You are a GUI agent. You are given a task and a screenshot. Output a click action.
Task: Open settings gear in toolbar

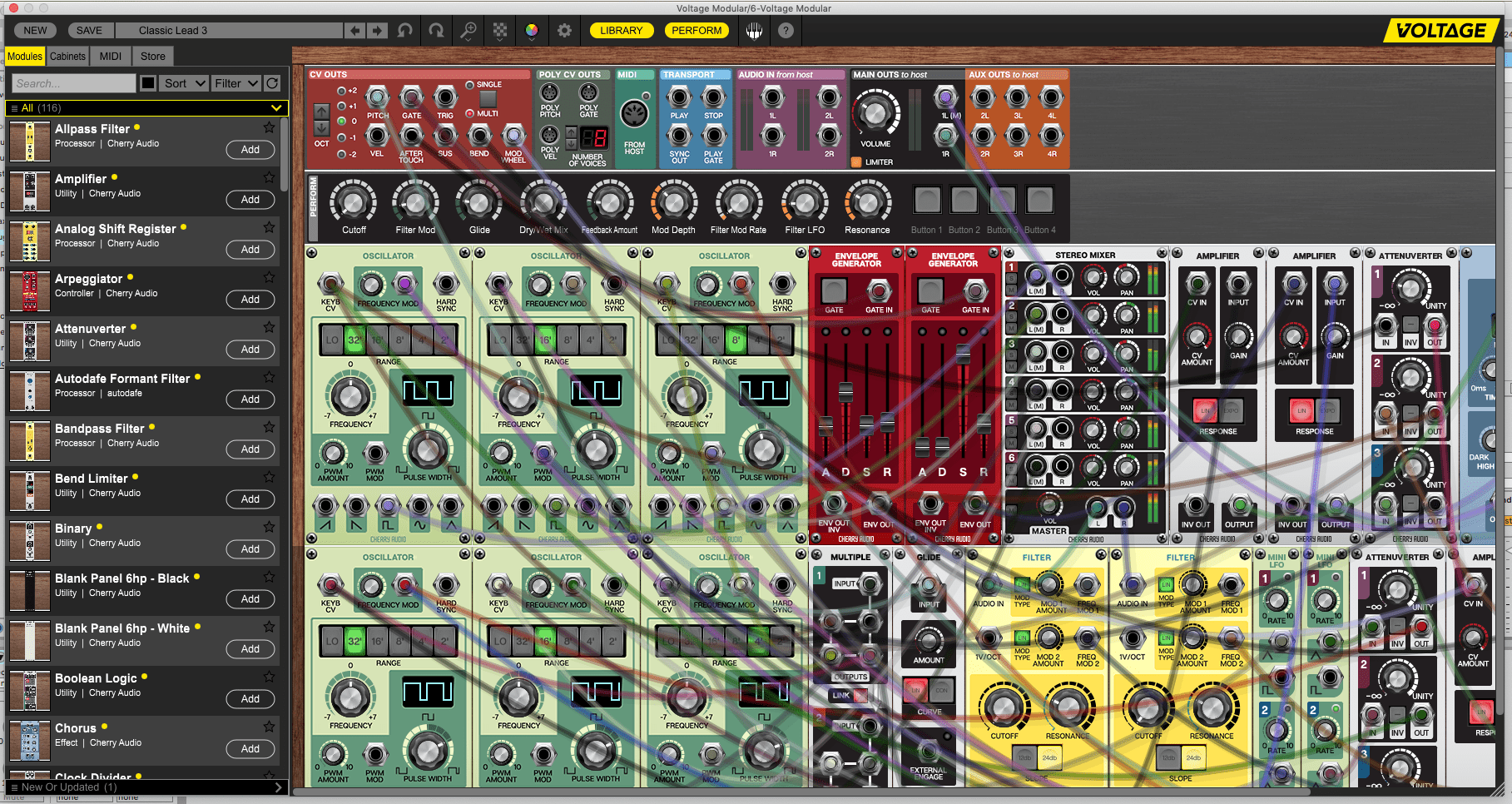[x=564, y=31]
